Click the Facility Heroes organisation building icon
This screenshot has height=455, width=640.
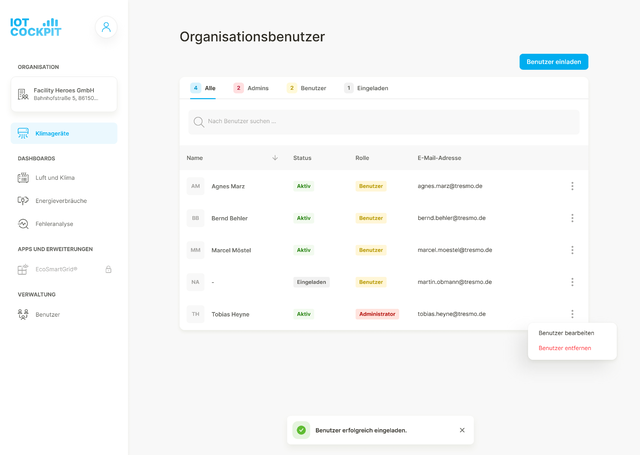click(x=23, y=94)
